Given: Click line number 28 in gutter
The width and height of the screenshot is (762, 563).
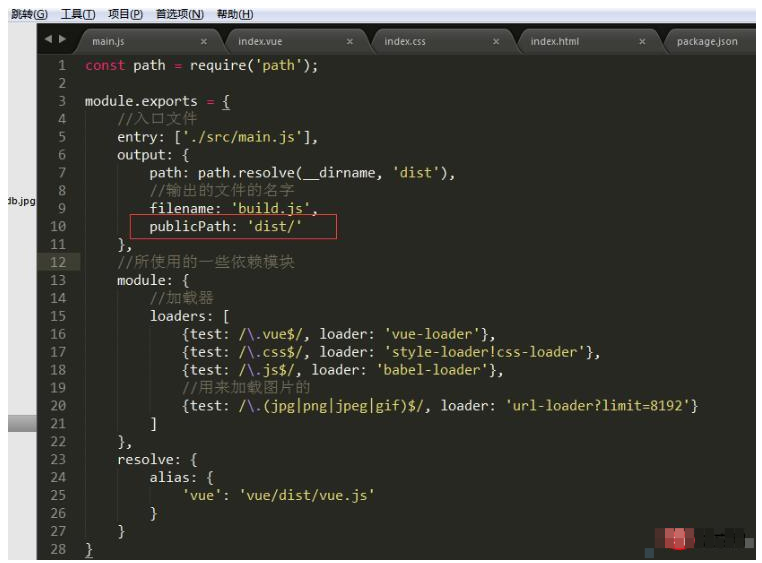Looking at the screenshot, I should pyautogui.click(x=58, y=549).
